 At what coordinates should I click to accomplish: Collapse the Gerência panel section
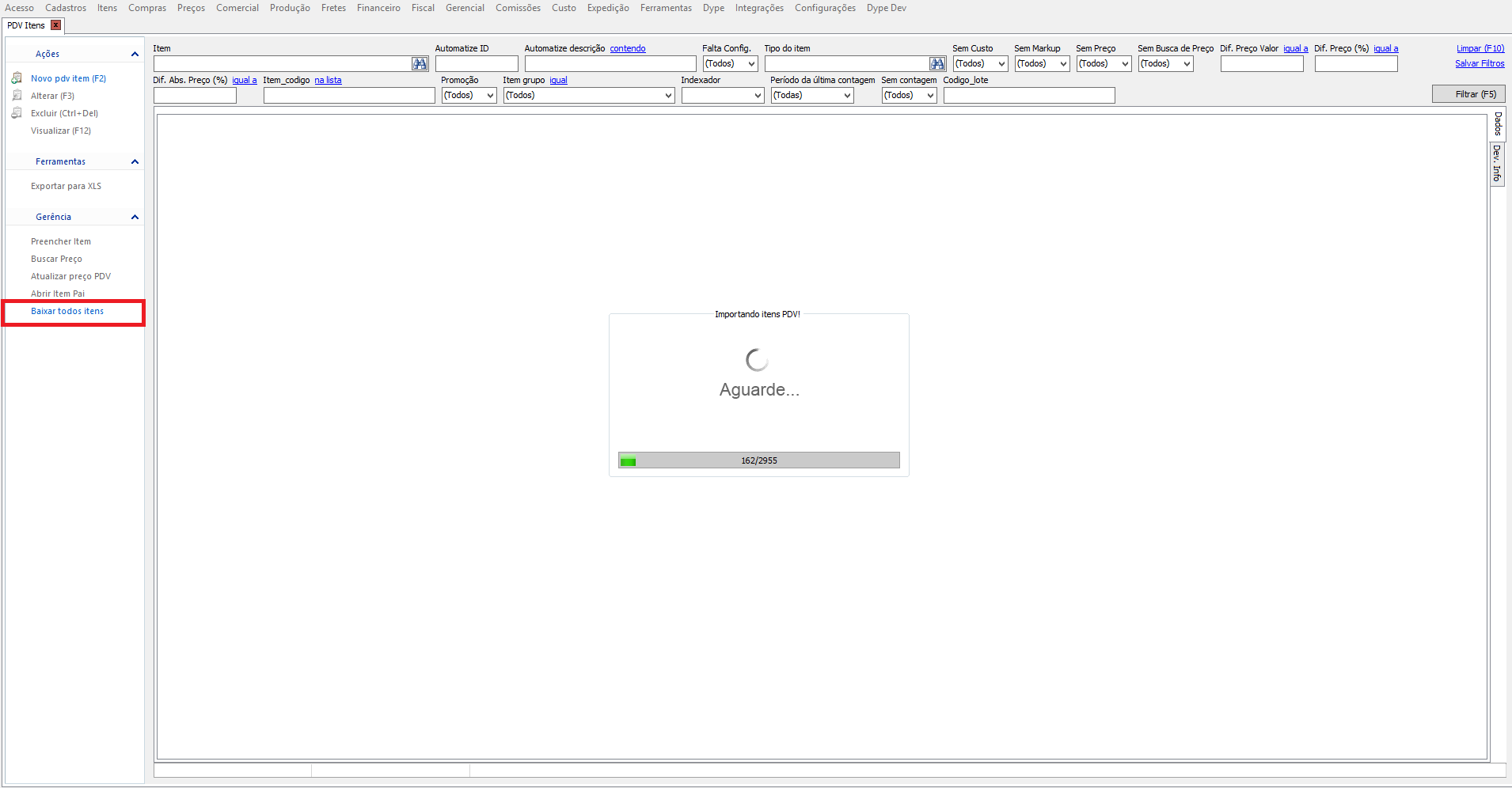135,217
